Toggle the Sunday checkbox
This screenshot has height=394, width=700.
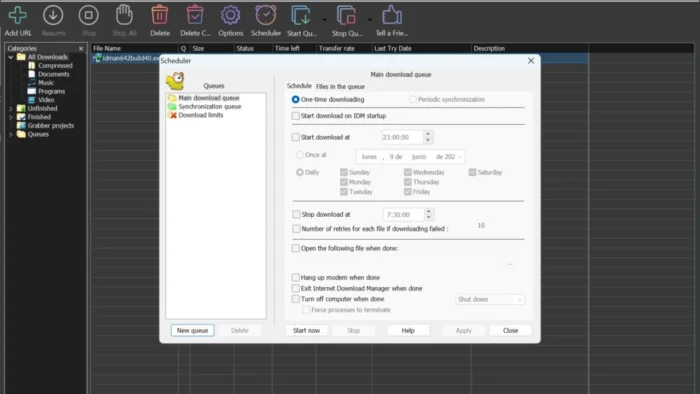click(x=344, y=172)
